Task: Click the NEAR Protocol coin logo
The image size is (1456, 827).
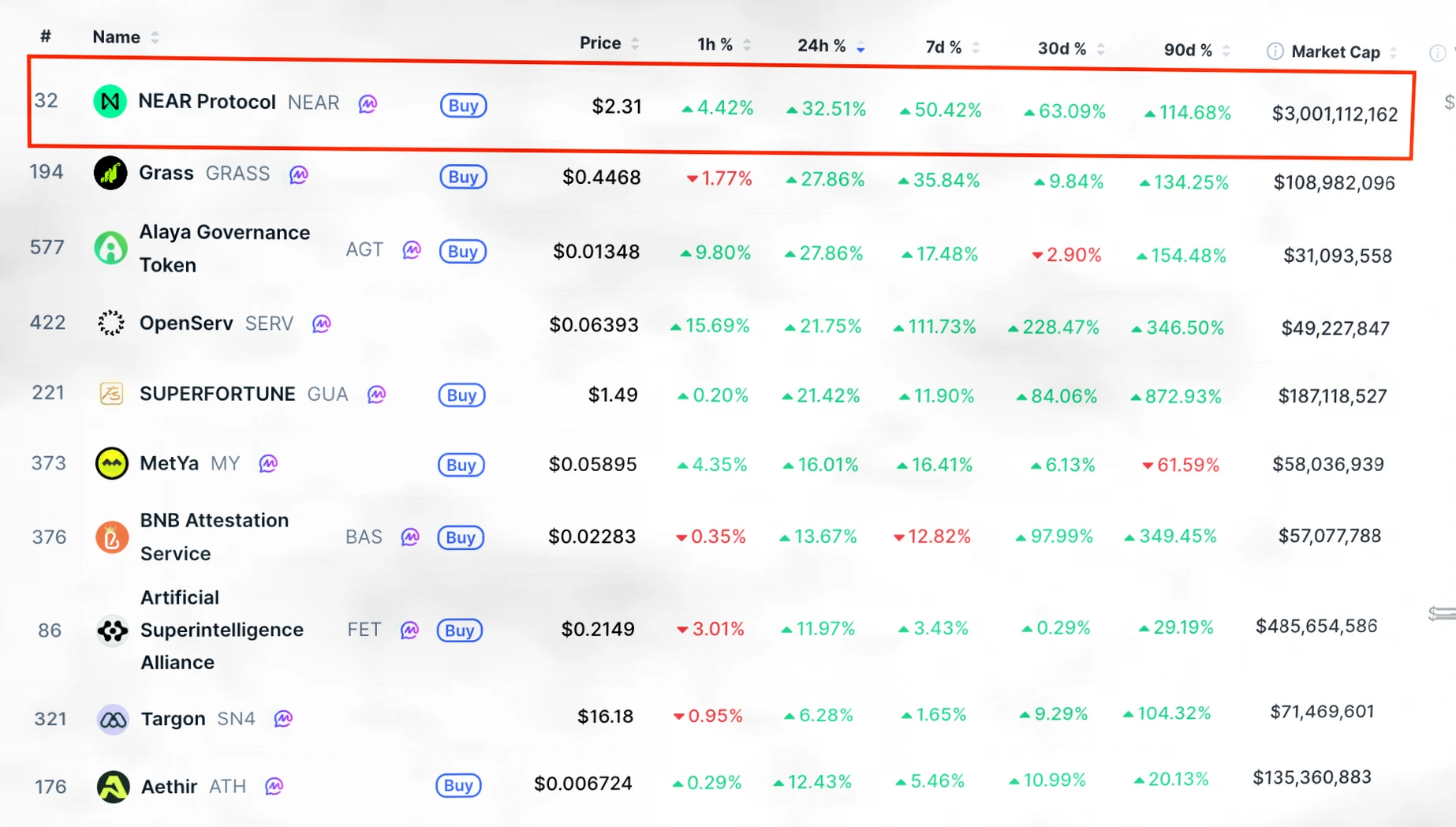Action: [110, 102]
